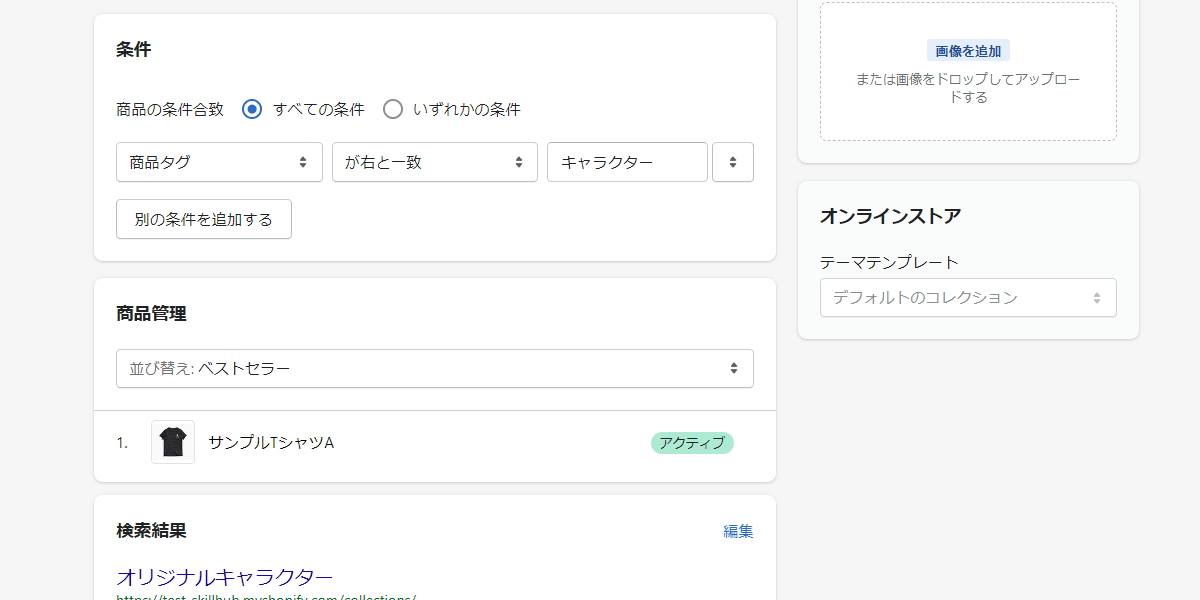Click the サンプルTシャツA product name

pyautogui.click(x=271, y=442)
